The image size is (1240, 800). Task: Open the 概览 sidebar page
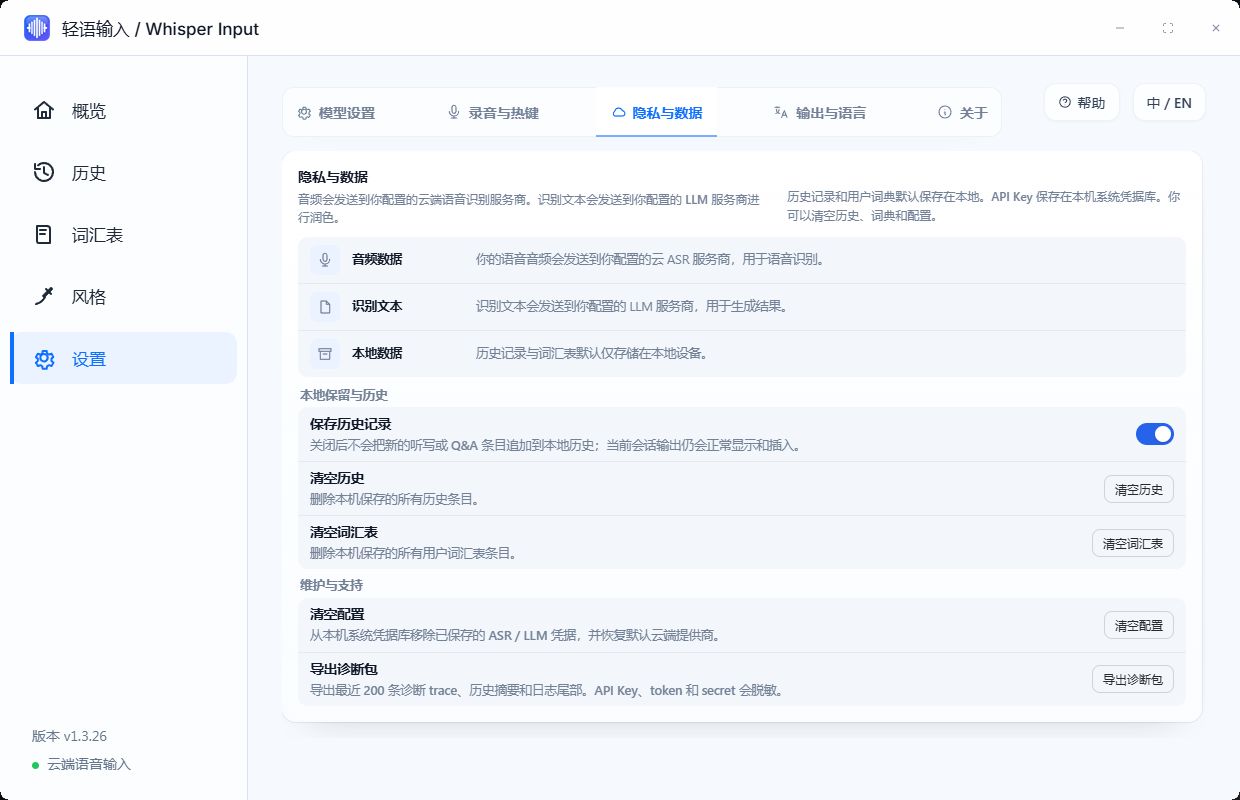[123, 110]
